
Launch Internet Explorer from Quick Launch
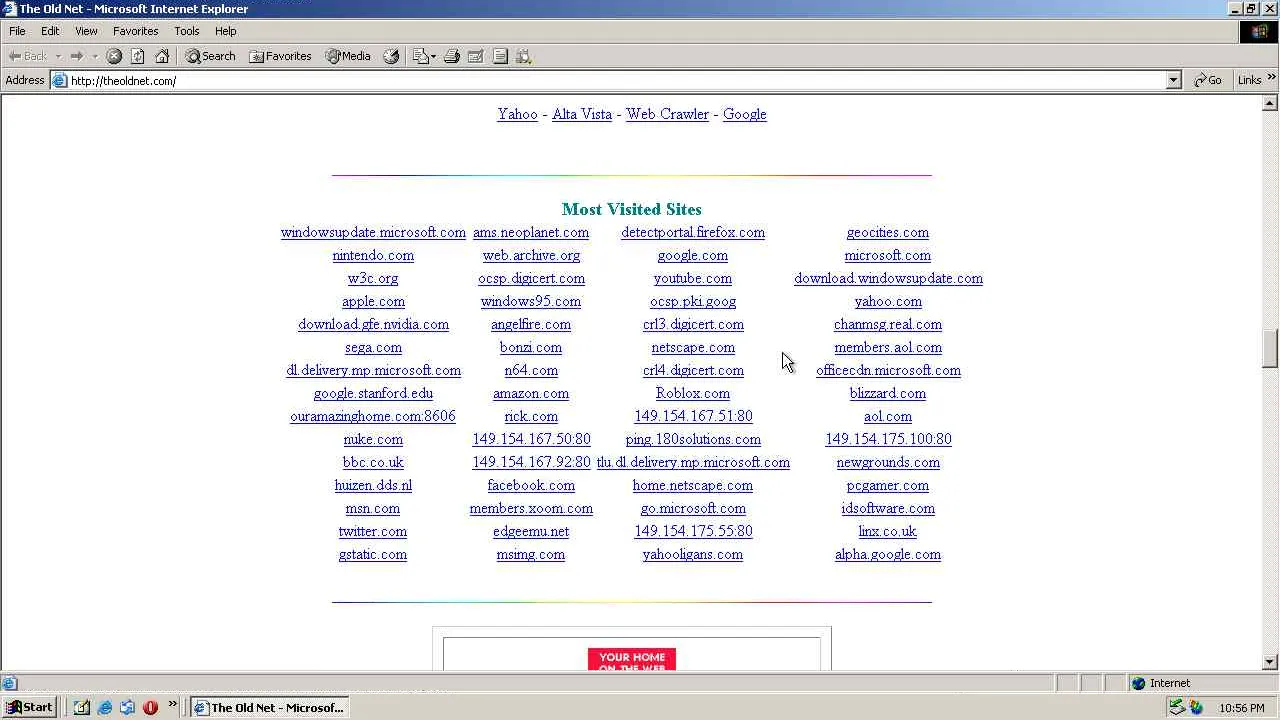[104, 707]
